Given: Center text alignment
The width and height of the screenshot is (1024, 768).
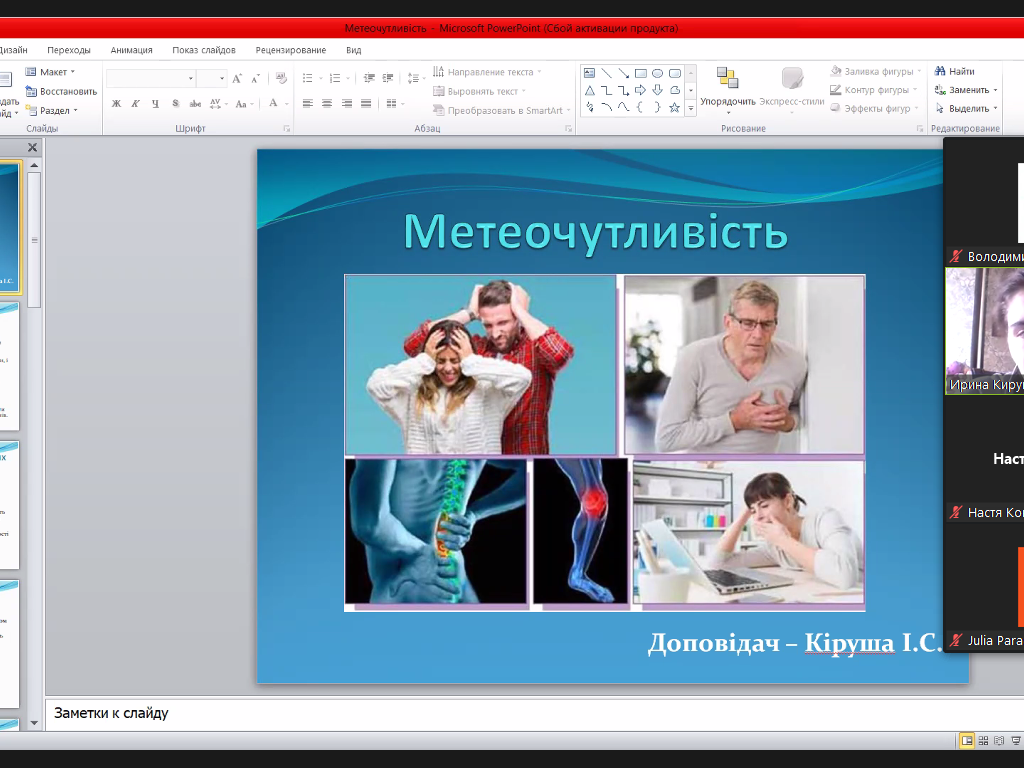Looking at the screenshot, I should click(x=327, y=103).
